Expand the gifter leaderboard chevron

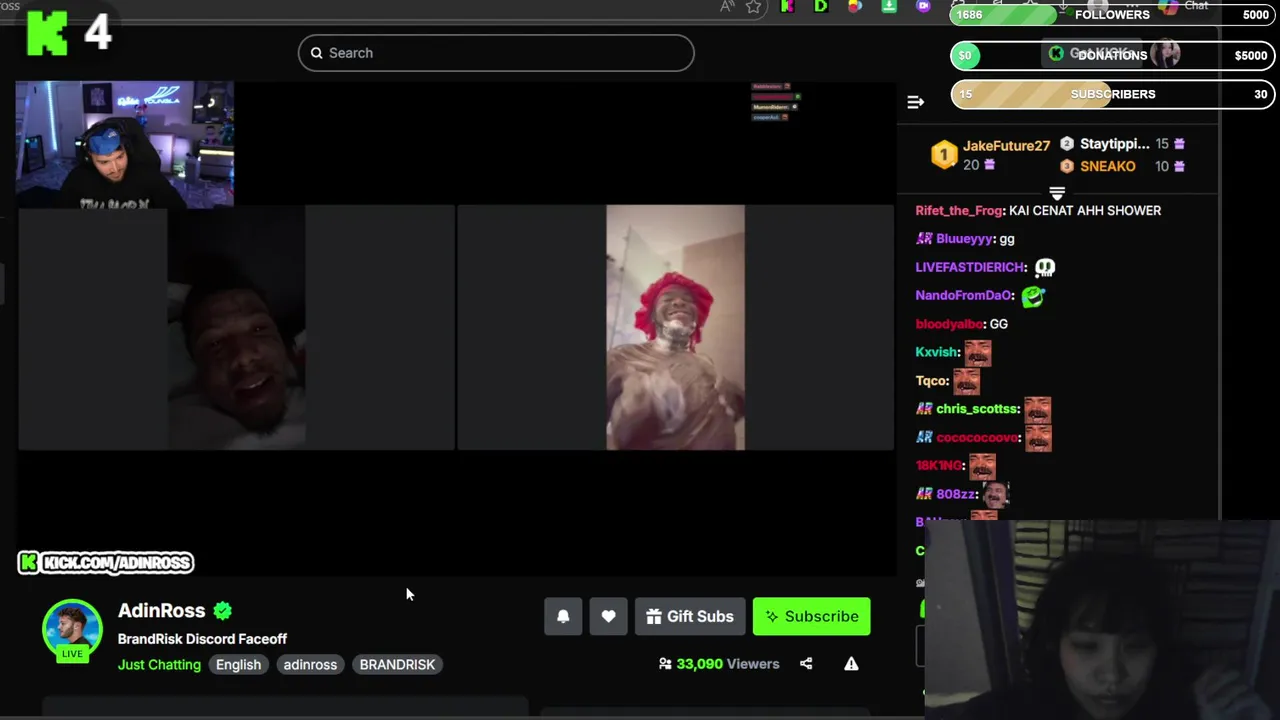click(x=1057, y=192)
